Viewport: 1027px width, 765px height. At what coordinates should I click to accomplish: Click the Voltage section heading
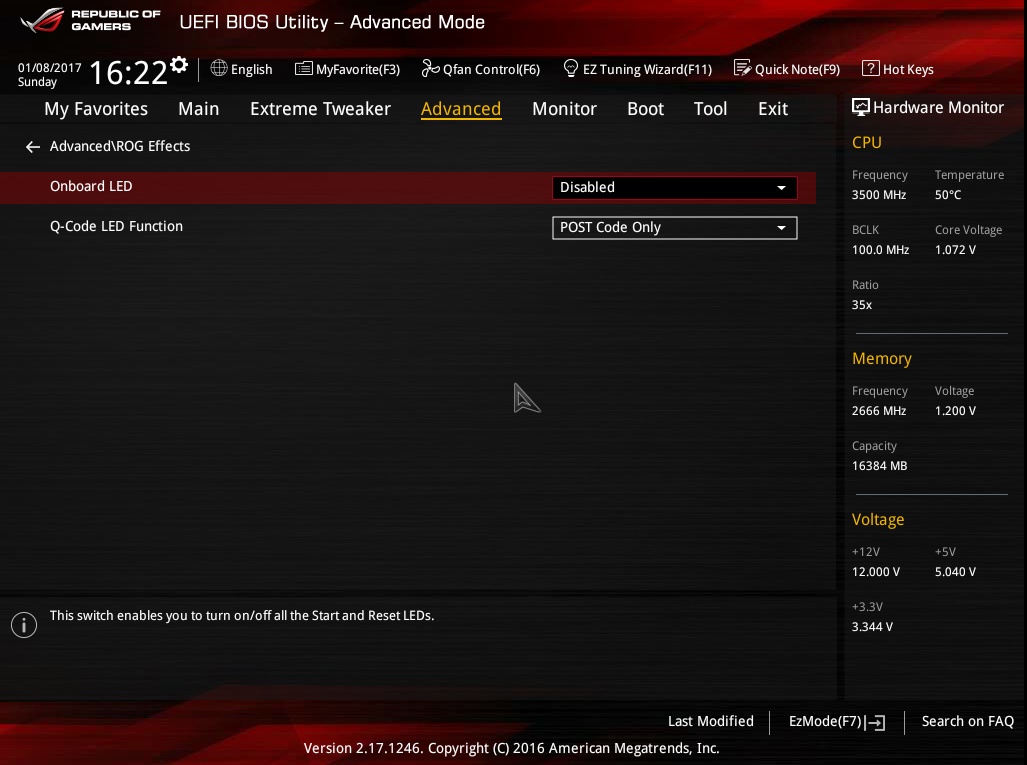pos(878,520)
